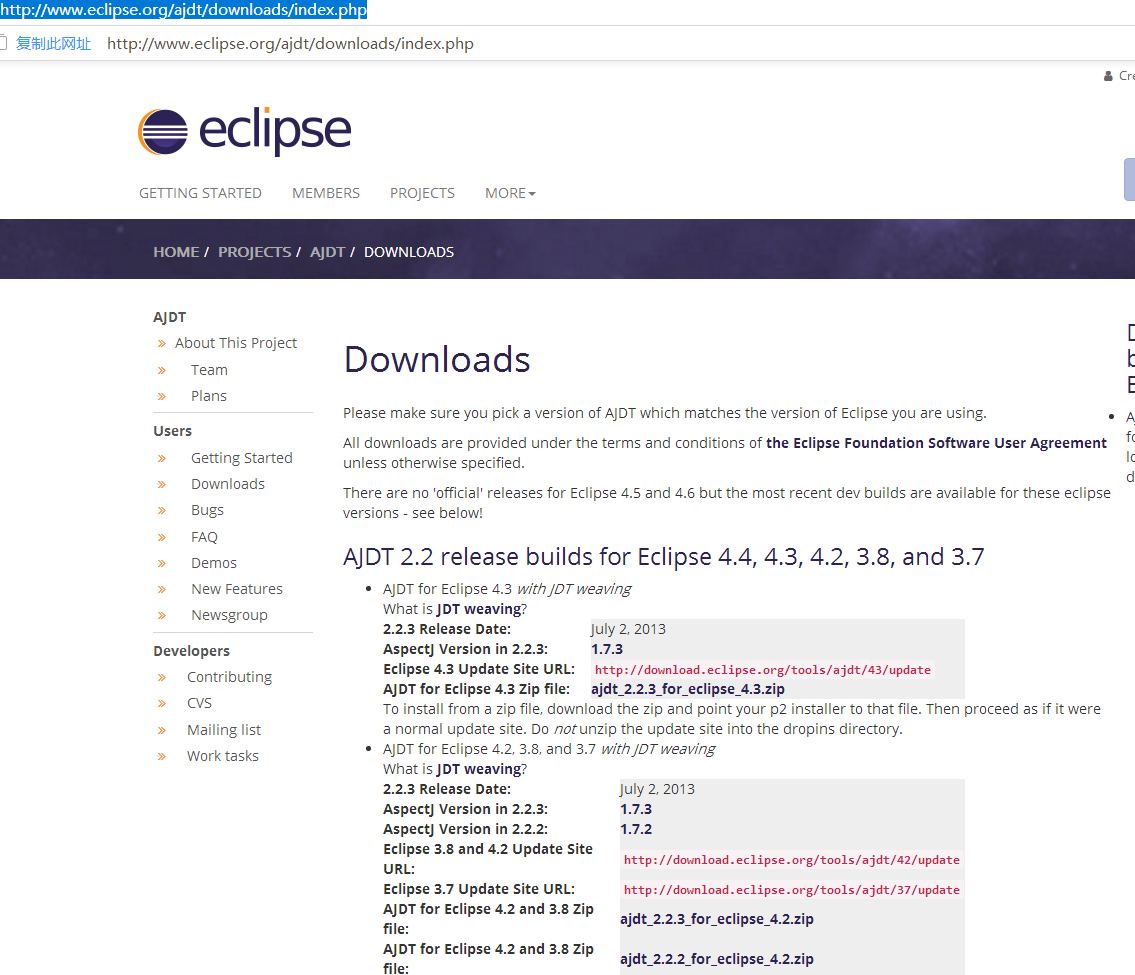Viewport: 1135px width, 975px height.
Task: Open Team sidebar link
Action: coord(209,370)
